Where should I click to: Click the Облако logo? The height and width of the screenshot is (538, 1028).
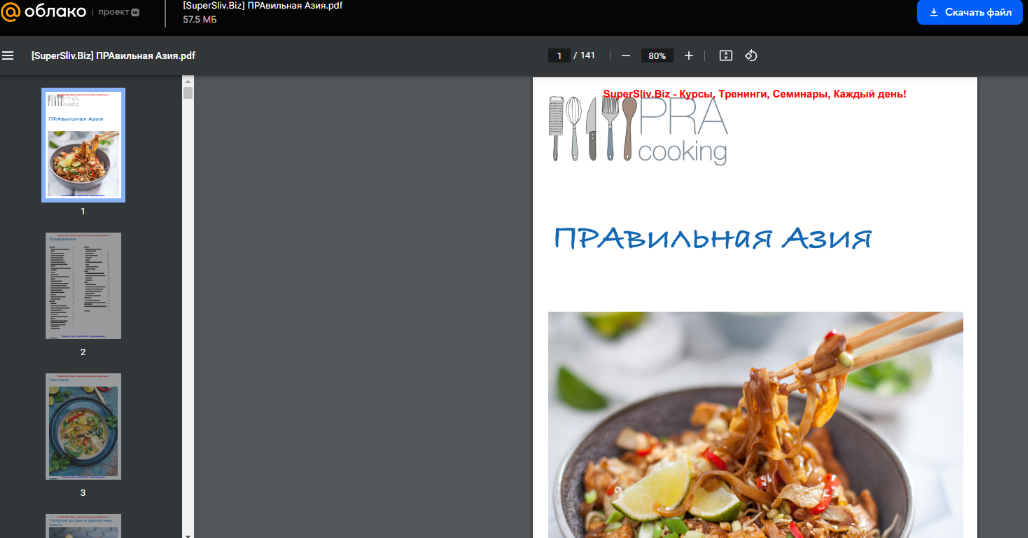point(44,12)
